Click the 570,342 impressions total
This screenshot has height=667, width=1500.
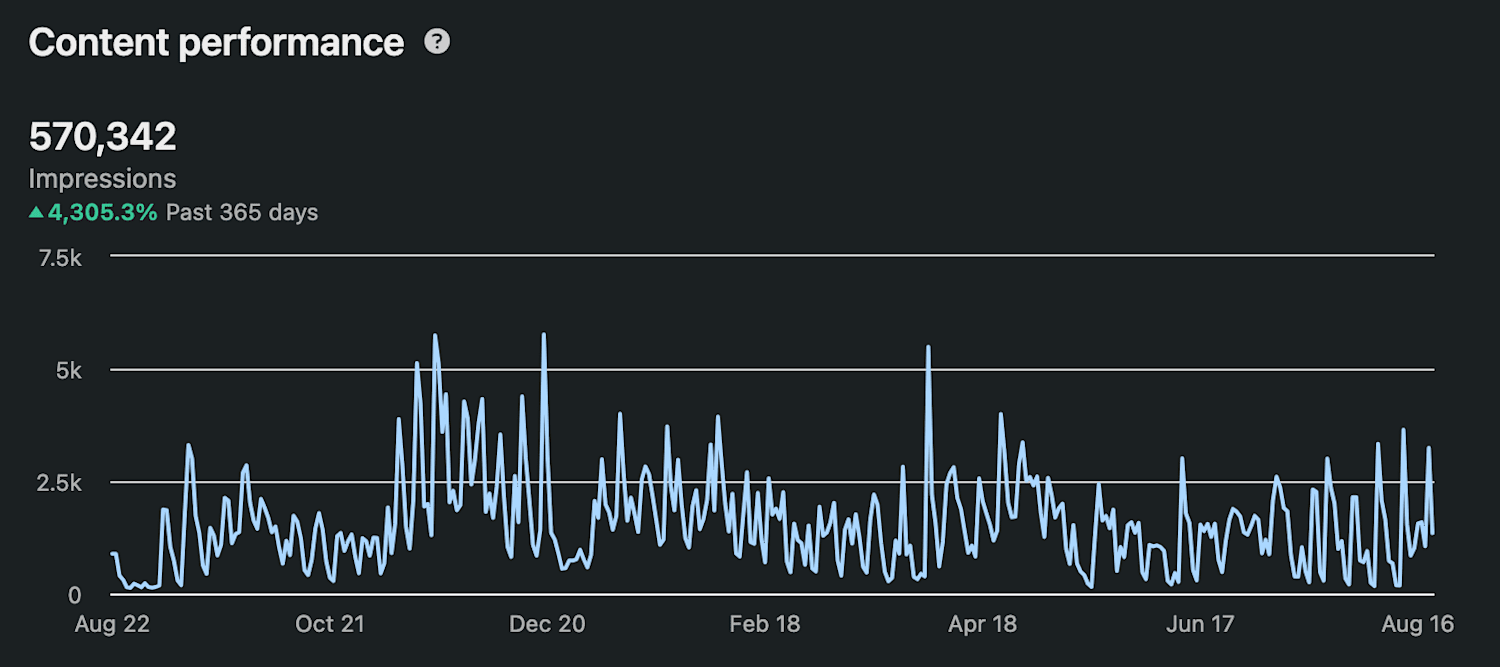[x=103, y=137]
